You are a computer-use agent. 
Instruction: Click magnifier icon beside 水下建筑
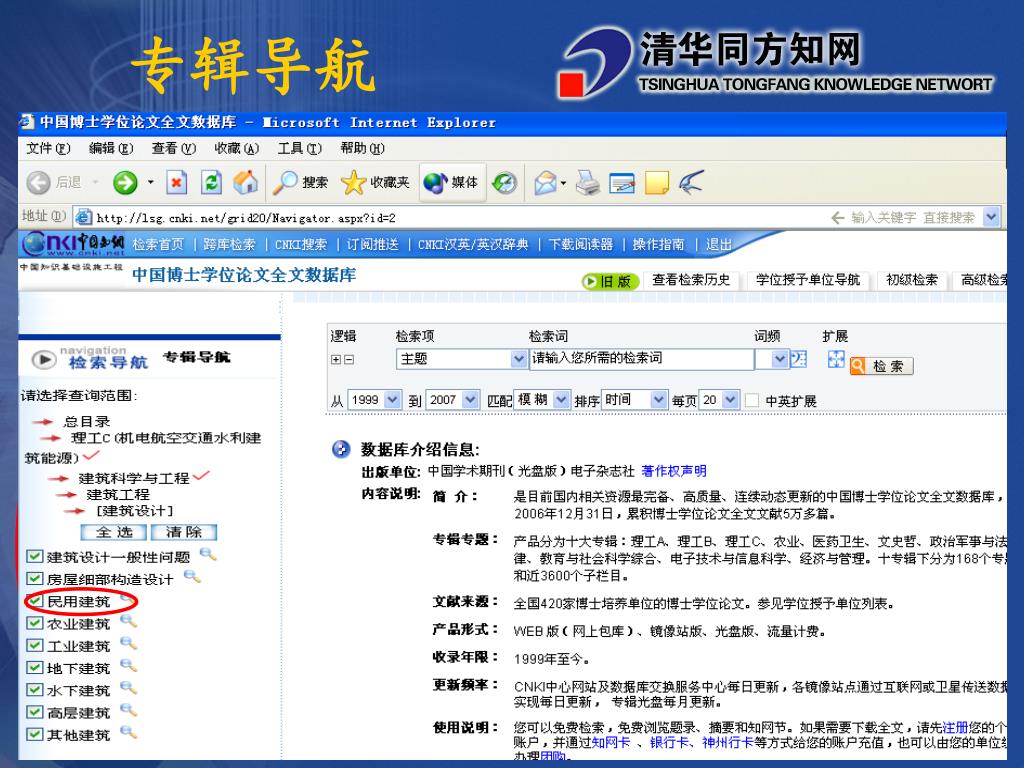point(129,688)
